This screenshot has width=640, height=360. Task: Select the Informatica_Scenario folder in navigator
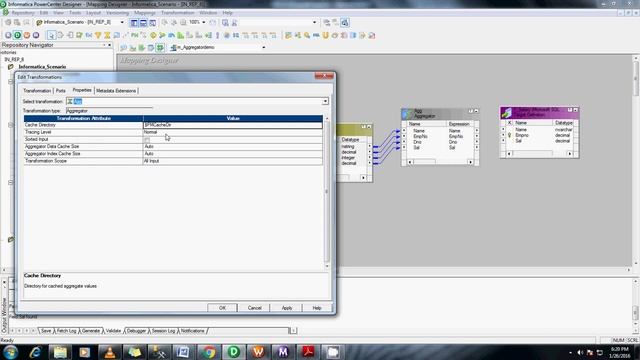coord(42,67)
